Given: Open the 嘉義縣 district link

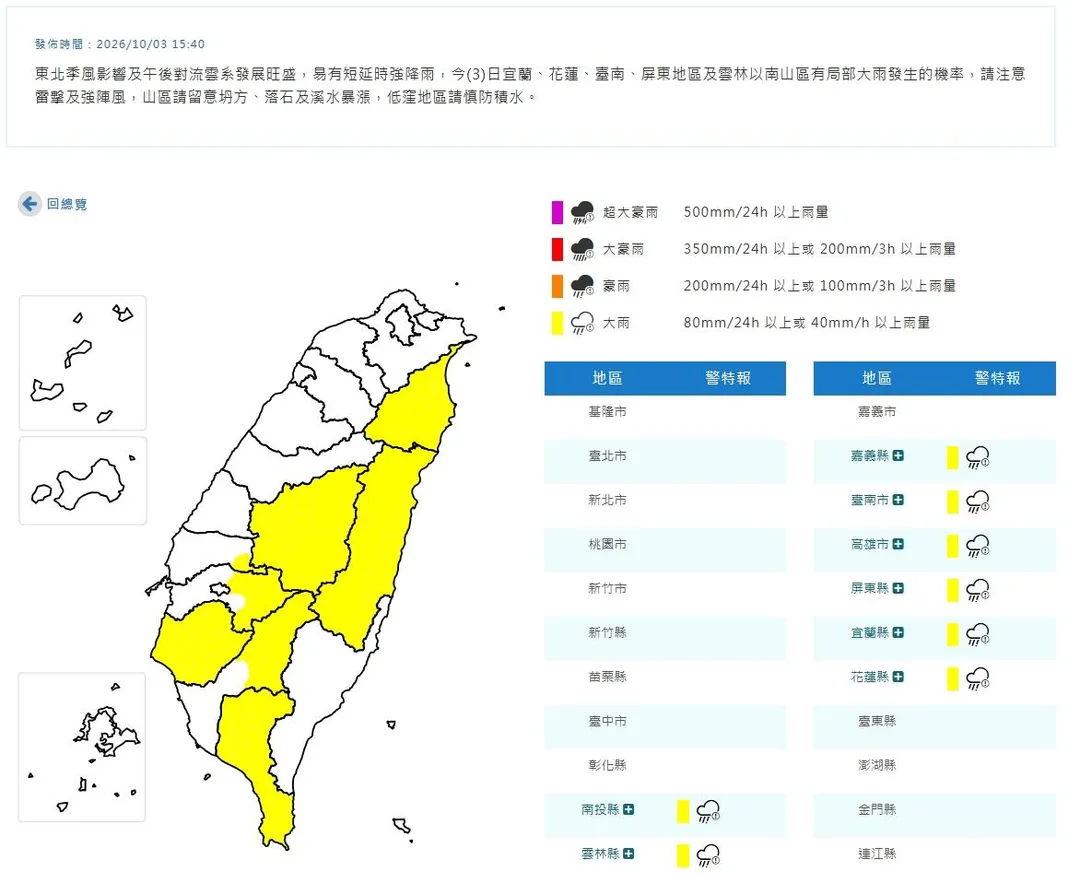Looking at the screenshot, I should (x=870, y=456).
